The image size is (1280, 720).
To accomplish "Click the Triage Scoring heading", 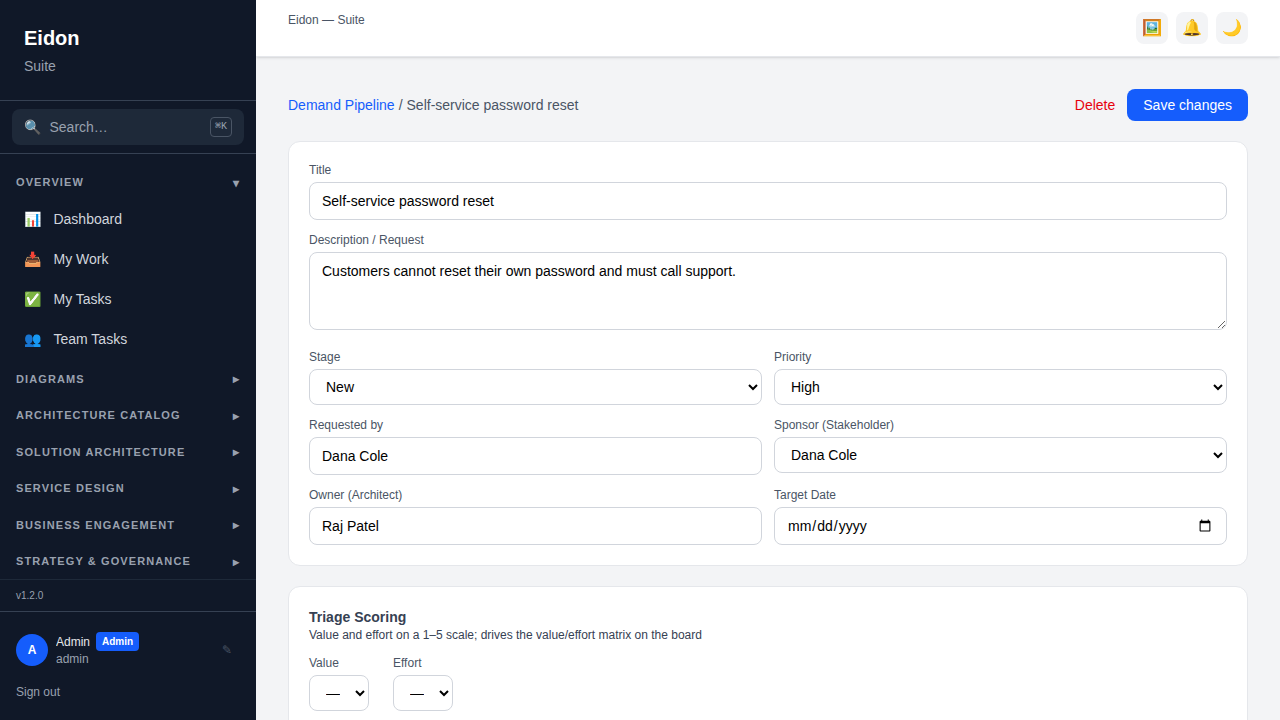I will click(x=357, y=617).
